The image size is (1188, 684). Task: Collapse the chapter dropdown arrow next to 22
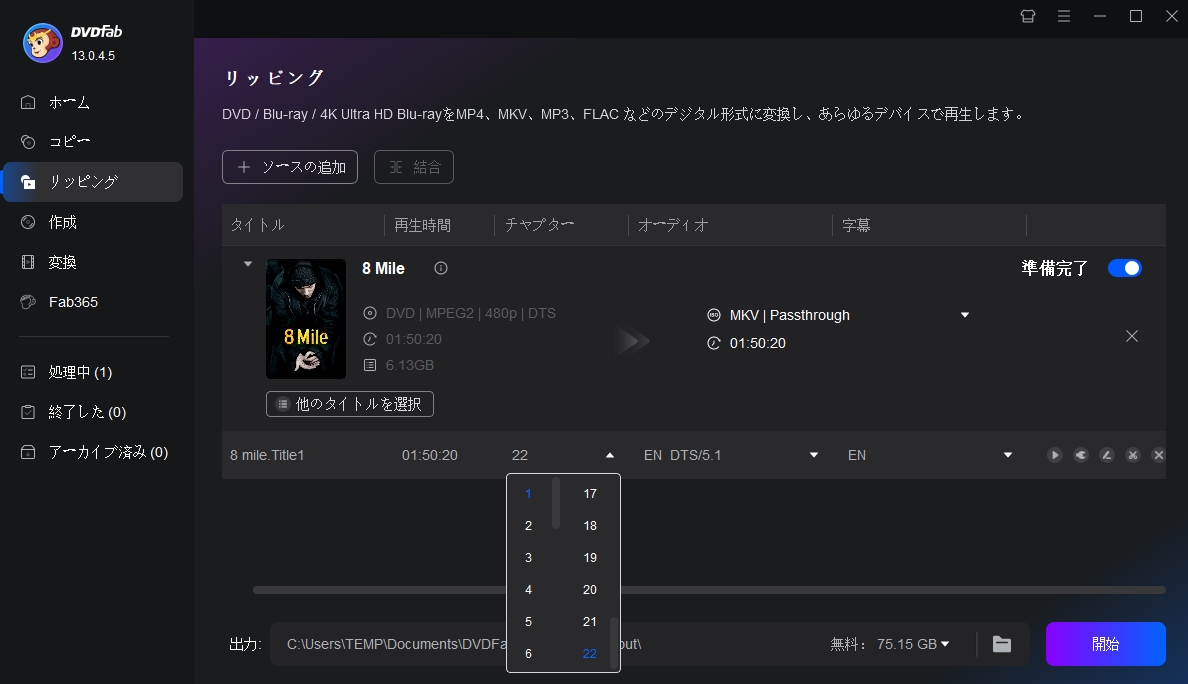click(x=610, y=455)
